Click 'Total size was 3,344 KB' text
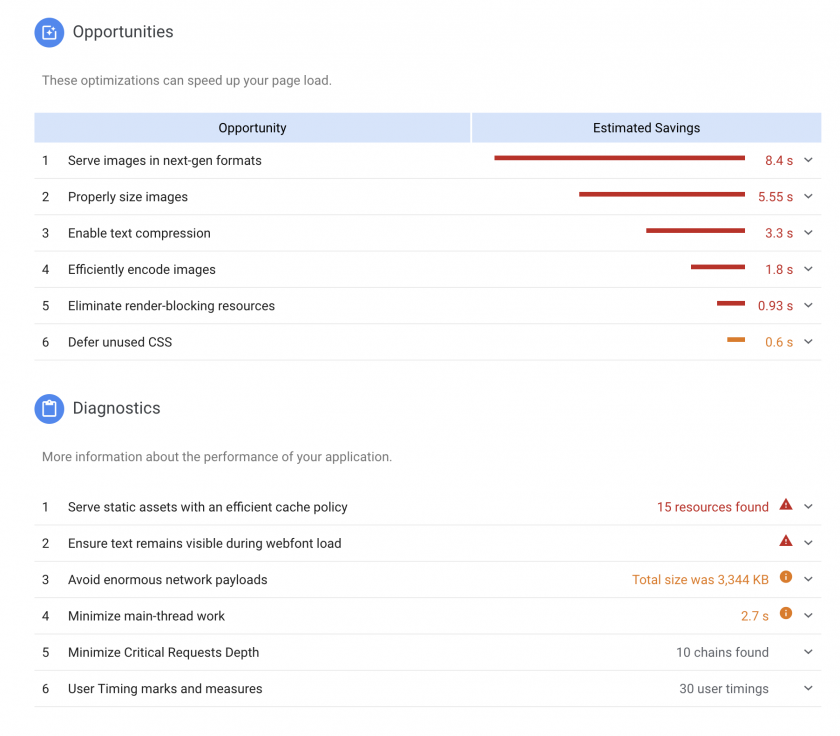Screen dimensions: 840x736 [x=700, y=580]
